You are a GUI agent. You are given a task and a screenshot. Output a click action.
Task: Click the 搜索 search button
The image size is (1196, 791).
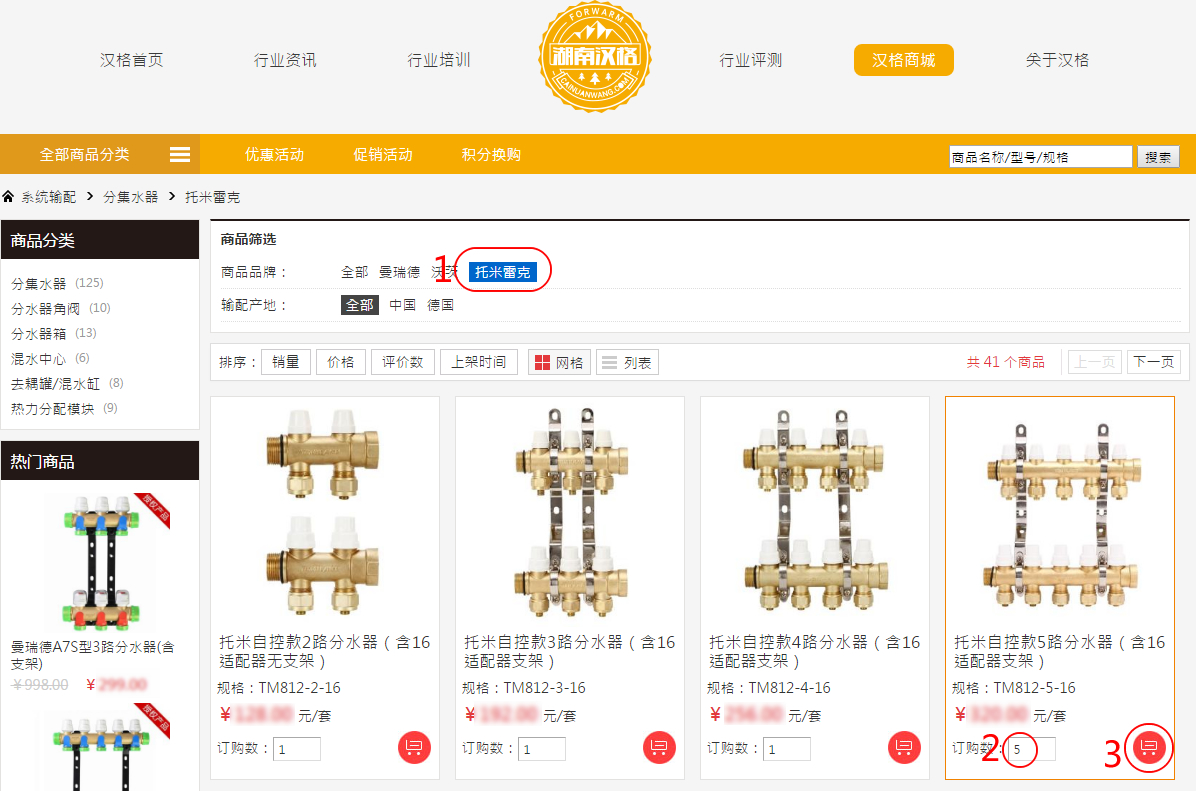click(1158, 157)
